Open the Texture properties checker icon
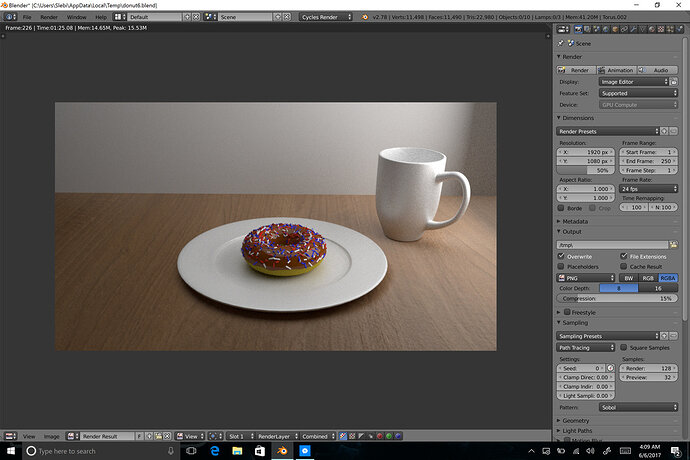690x460 pixels. pyautogui.click(x=661, y=29)
